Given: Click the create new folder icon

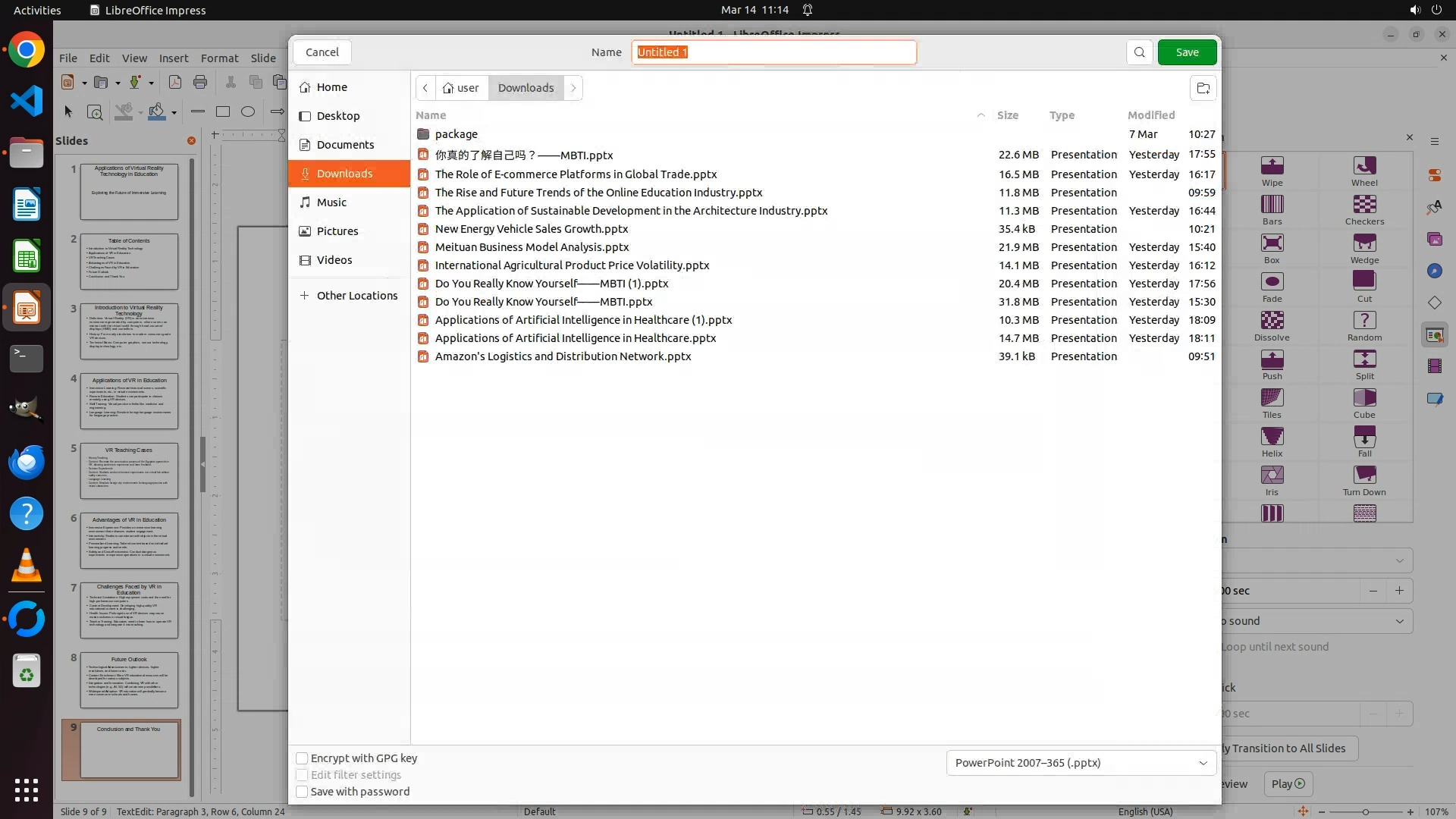Looking at the screenshot, I should (x=1203, y=88).
